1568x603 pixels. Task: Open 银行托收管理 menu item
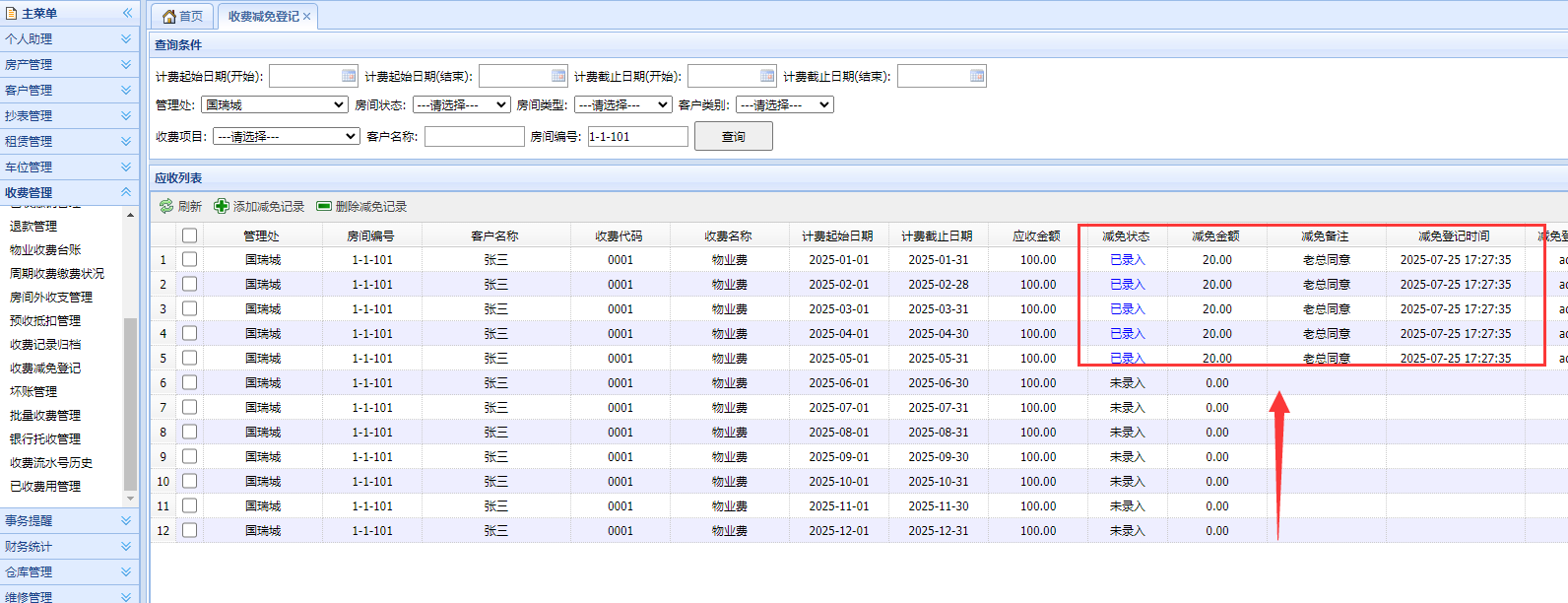coord(45,438)
